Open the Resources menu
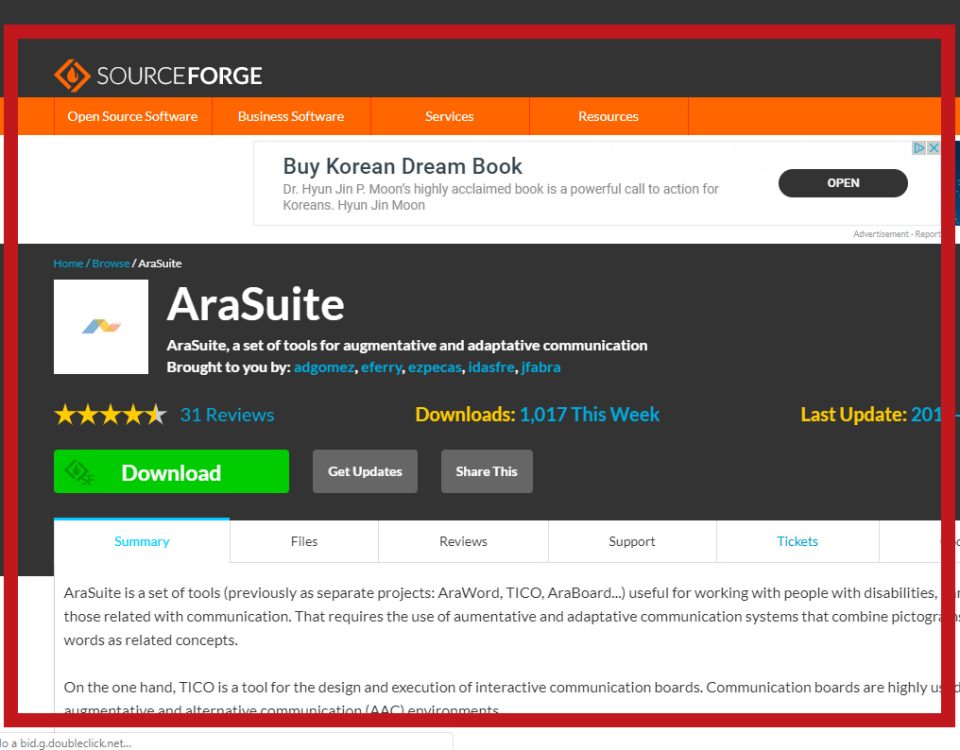The height and width of the screenshot is (750, 960). click(x=609, y=116)
